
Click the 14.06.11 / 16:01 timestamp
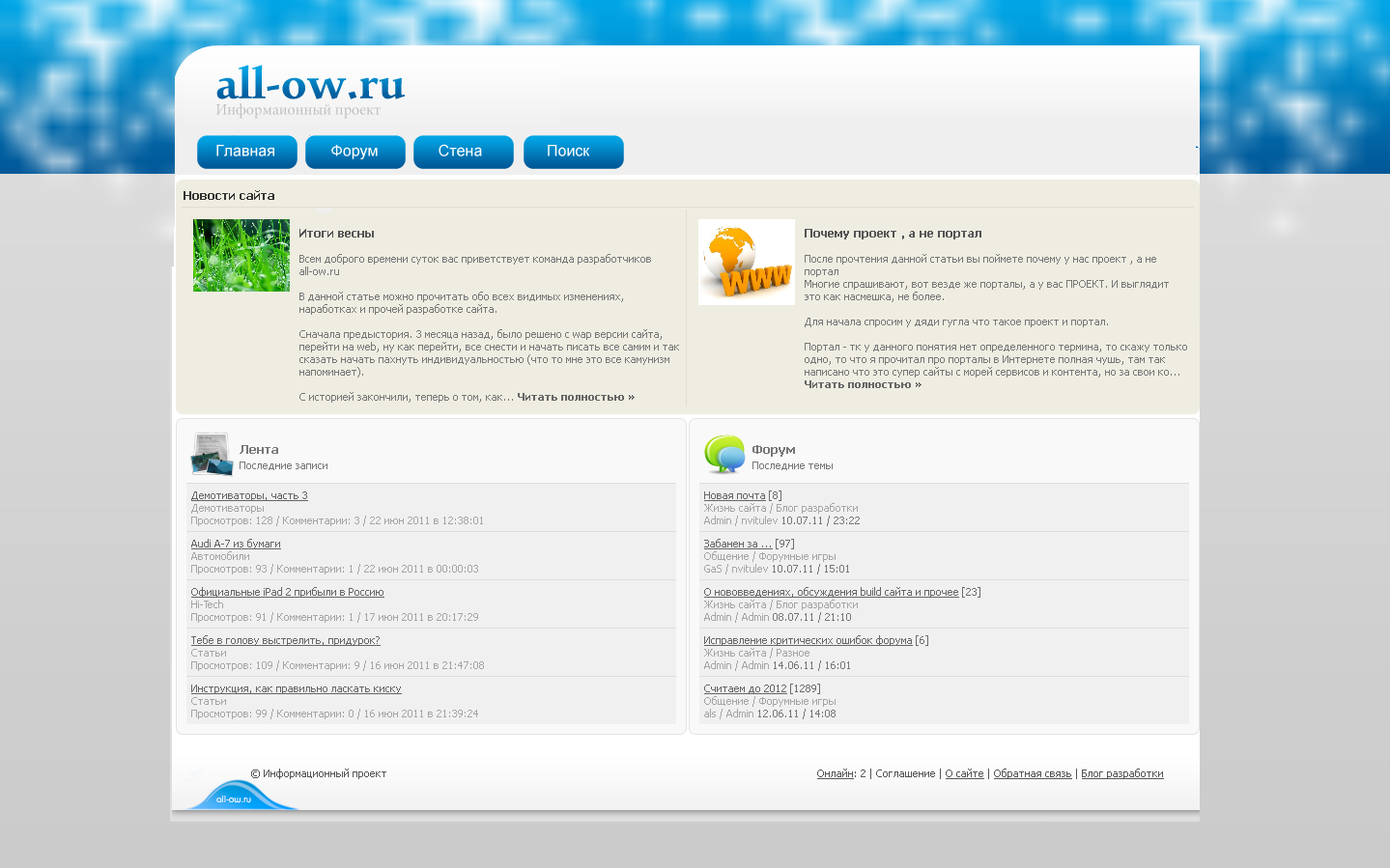coord(811,665)
